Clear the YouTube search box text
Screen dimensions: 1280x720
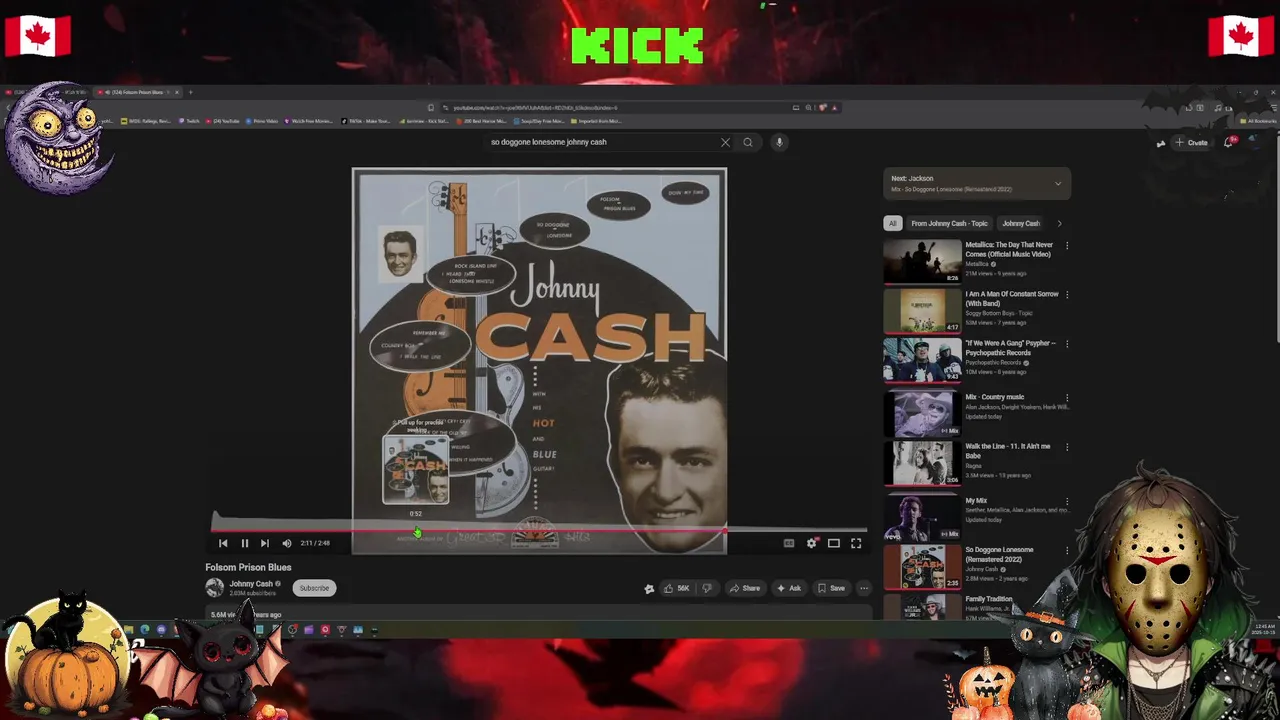[725, 142]
